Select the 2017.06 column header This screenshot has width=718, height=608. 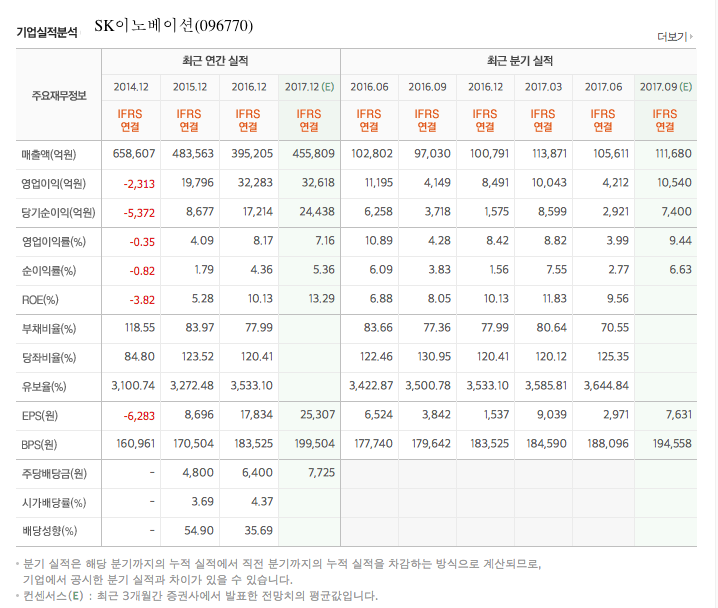tap(603, 87)
